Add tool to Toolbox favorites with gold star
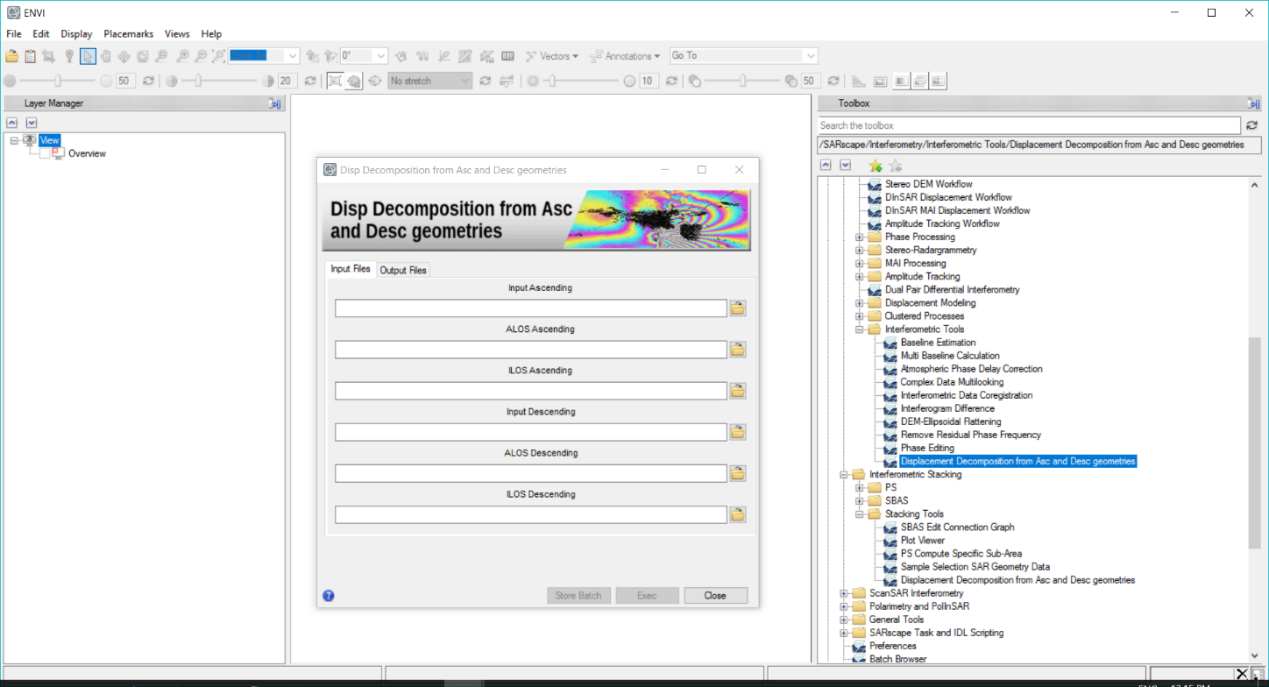This screenshot has height=687, width=1269. 876,165
